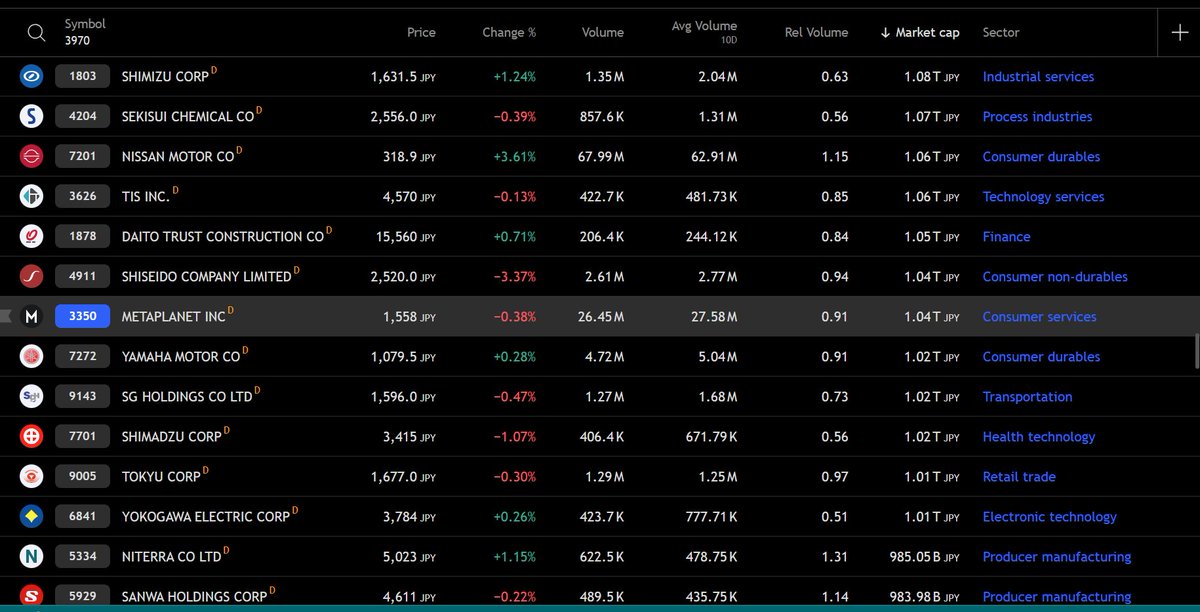
Task: Sort by the Change % column header
Action: 509,32
